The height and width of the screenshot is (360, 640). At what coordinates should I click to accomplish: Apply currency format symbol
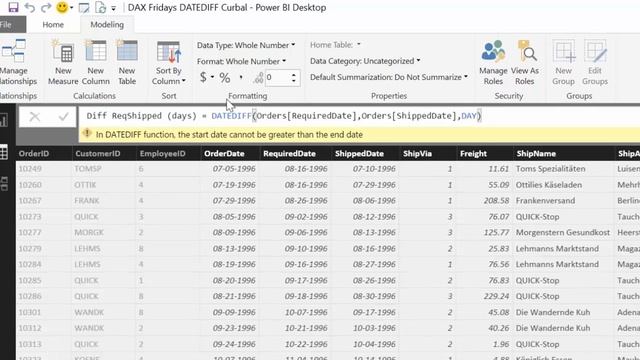(x=203, y=77)
